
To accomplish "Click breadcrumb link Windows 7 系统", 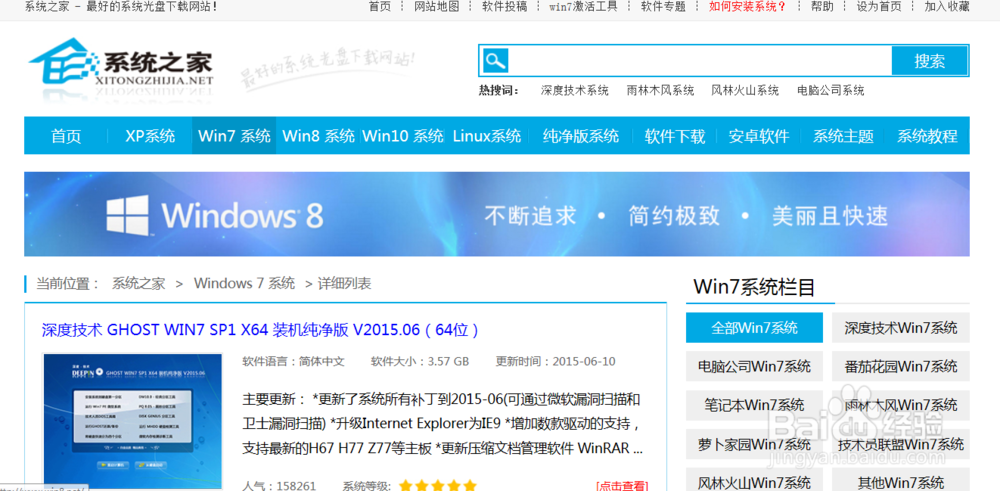I will click(244, 283).
